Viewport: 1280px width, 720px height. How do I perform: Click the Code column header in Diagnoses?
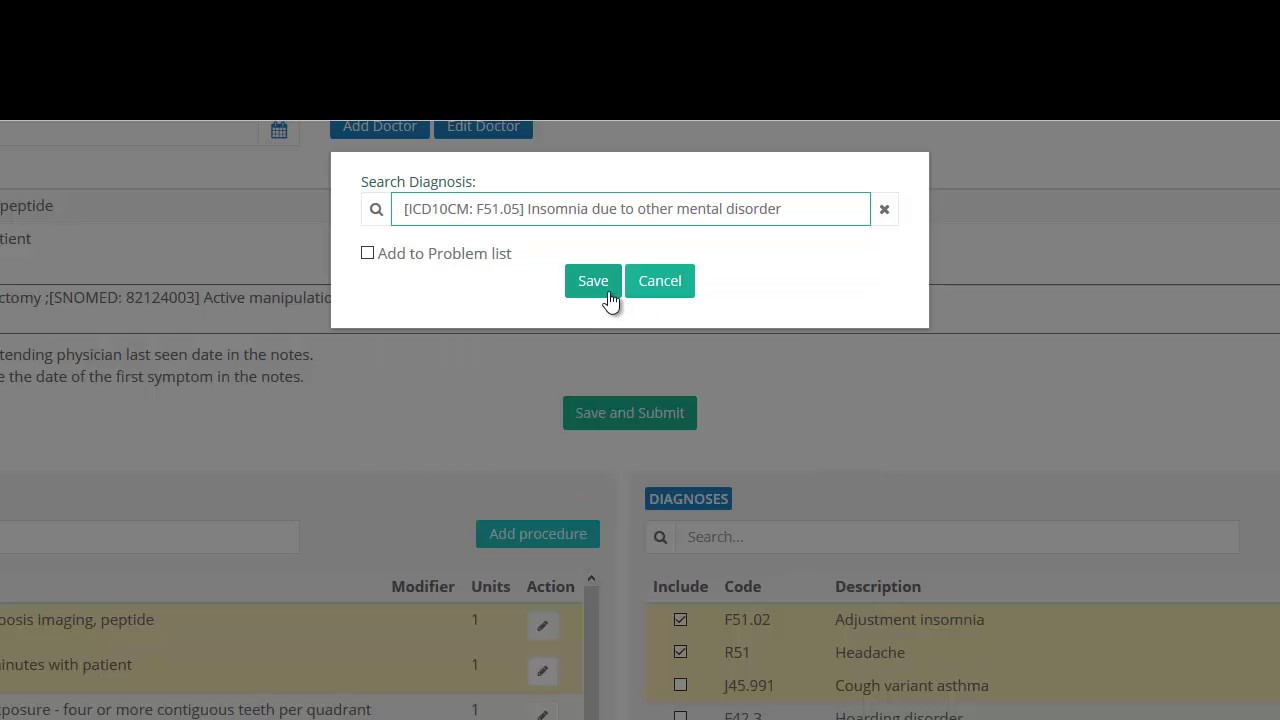743,587
